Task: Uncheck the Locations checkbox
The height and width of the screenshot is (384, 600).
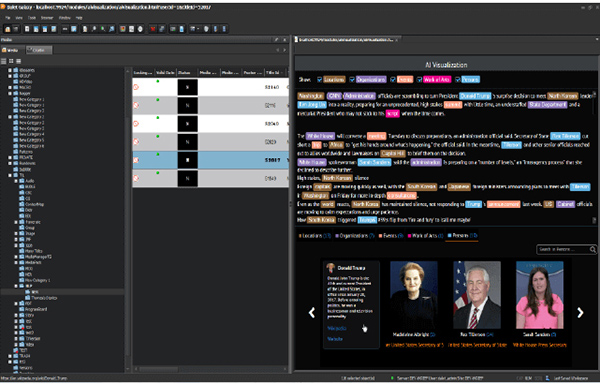Action: (x=319, y=80)
